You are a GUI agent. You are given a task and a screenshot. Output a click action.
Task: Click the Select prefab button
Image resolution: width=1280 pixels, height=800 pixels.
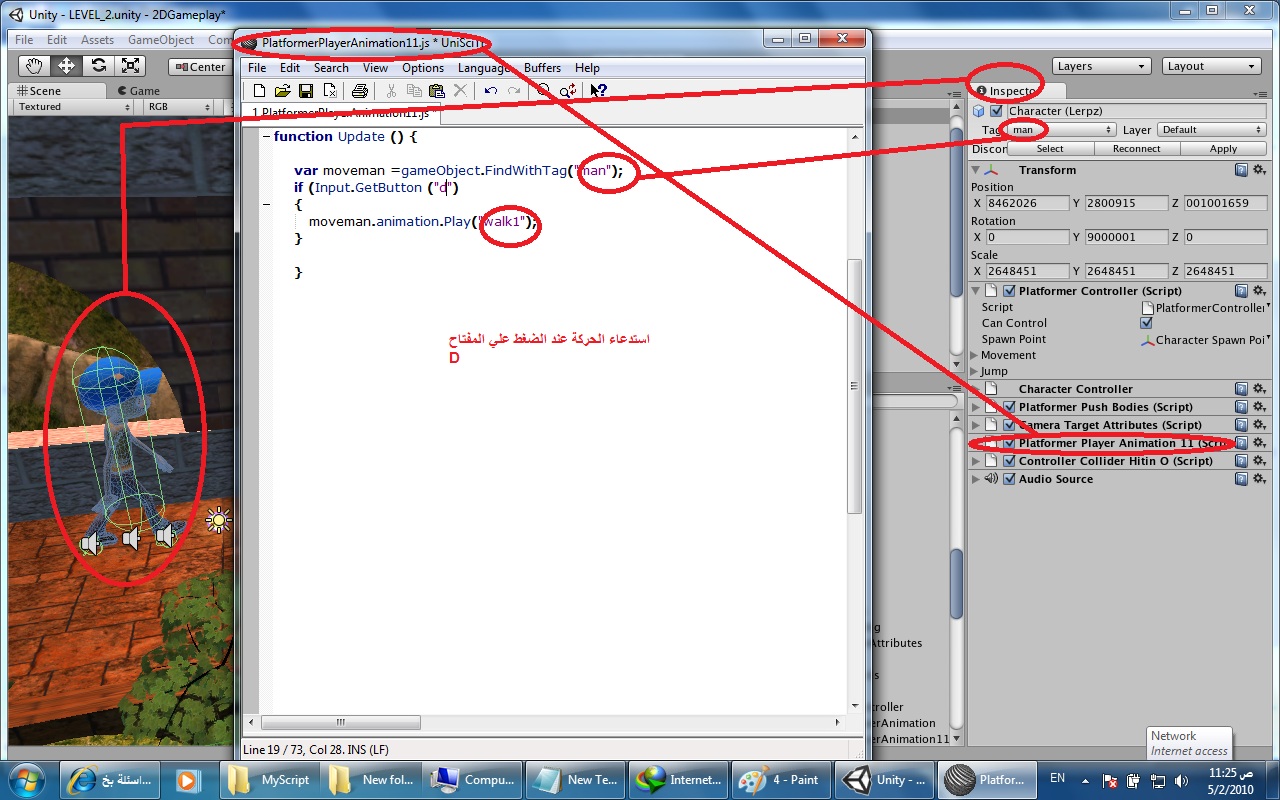[1050, 149]
